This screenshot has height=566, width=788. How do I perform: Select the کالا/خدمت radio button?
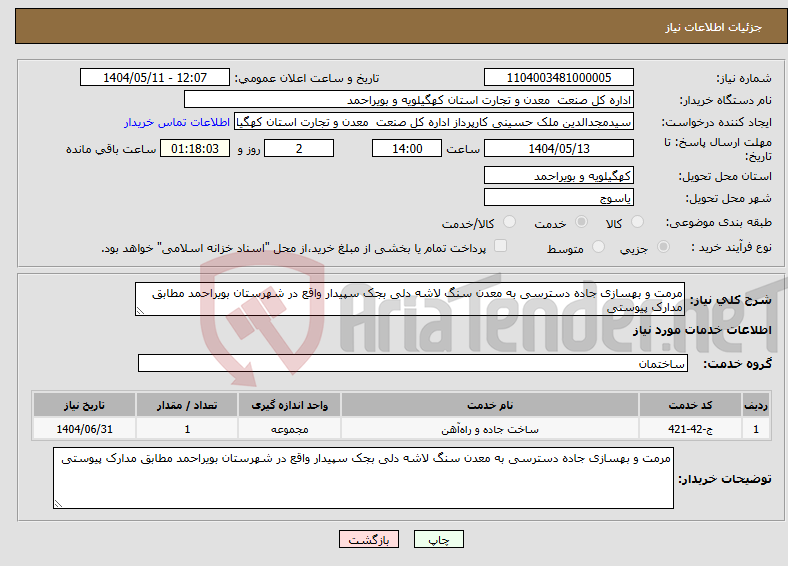[x=509, y=222]
